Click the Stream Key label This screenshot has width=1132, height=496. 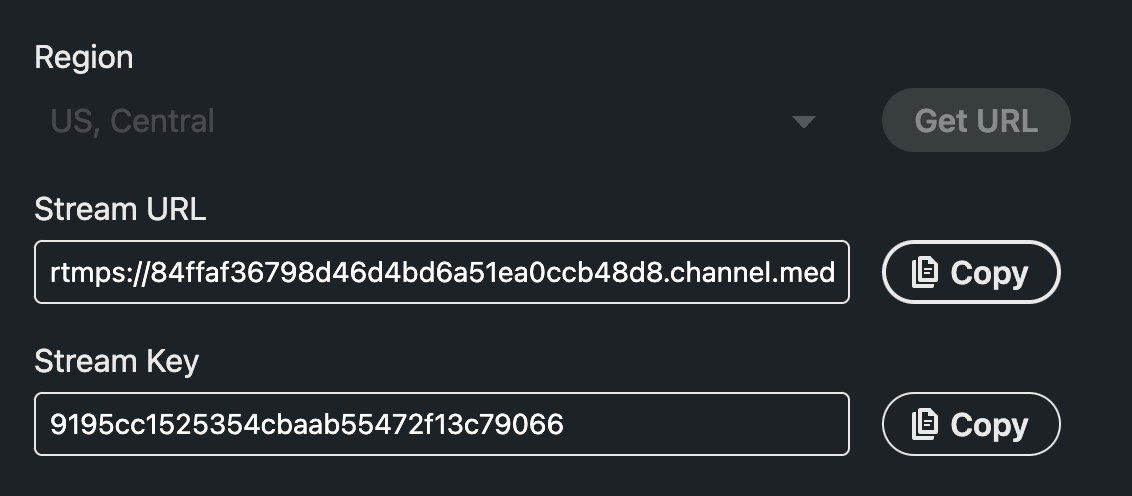click(x=117, y=361)
